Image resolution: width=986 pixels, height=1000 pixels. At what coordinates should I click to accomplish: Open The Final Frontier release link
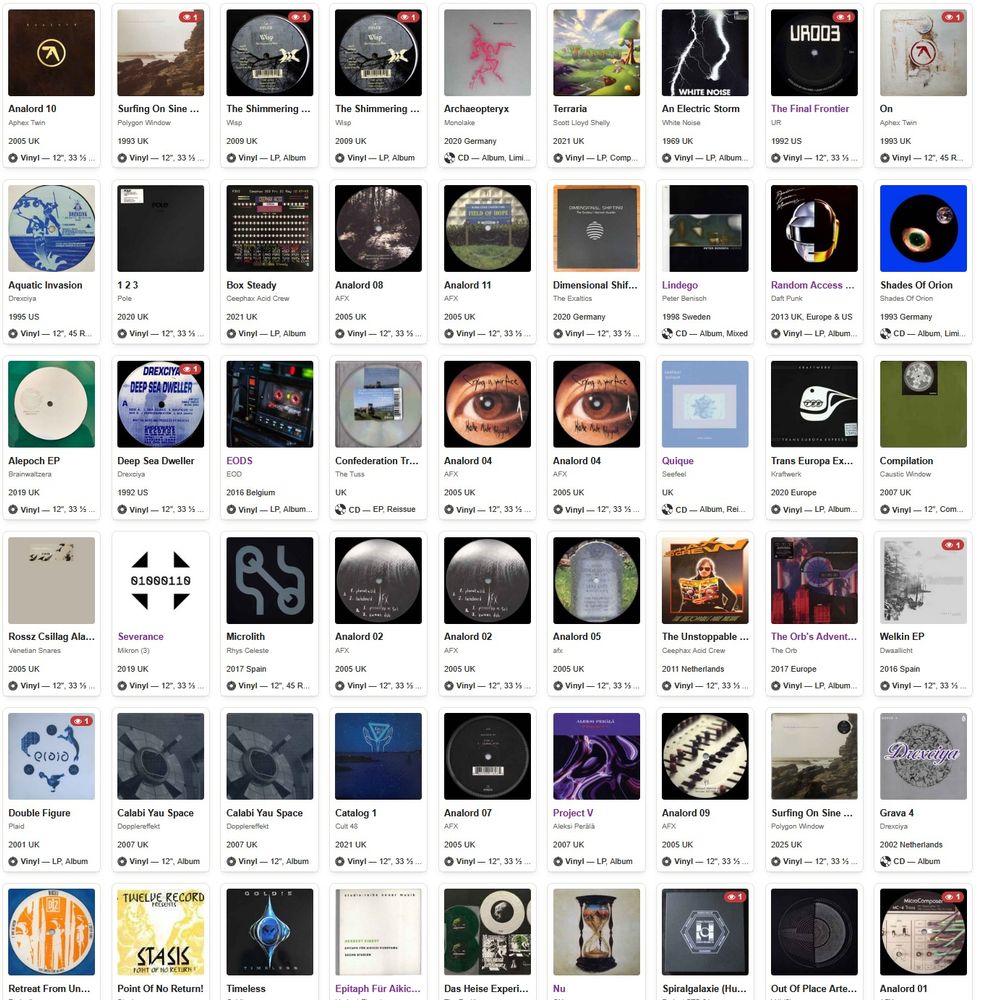(x=809, y=108)
